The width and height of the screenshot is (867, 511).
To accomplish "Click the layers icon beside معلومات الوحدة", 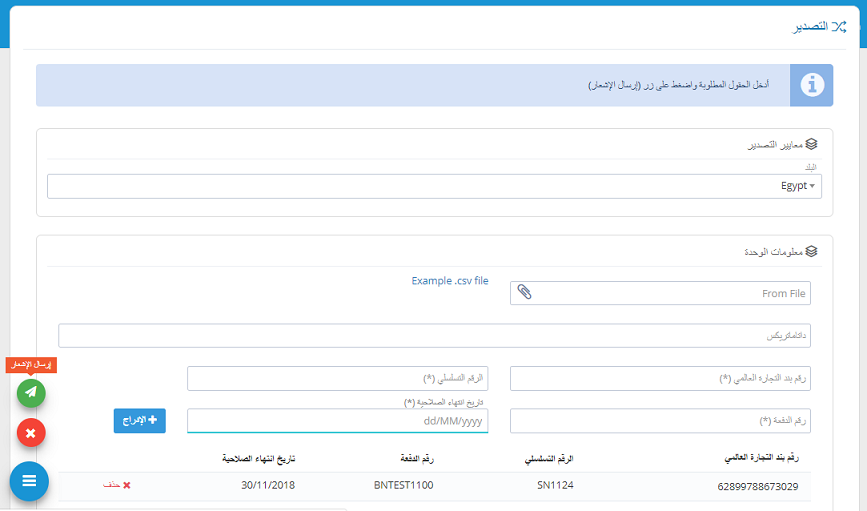I will click(x=812, y=252).
